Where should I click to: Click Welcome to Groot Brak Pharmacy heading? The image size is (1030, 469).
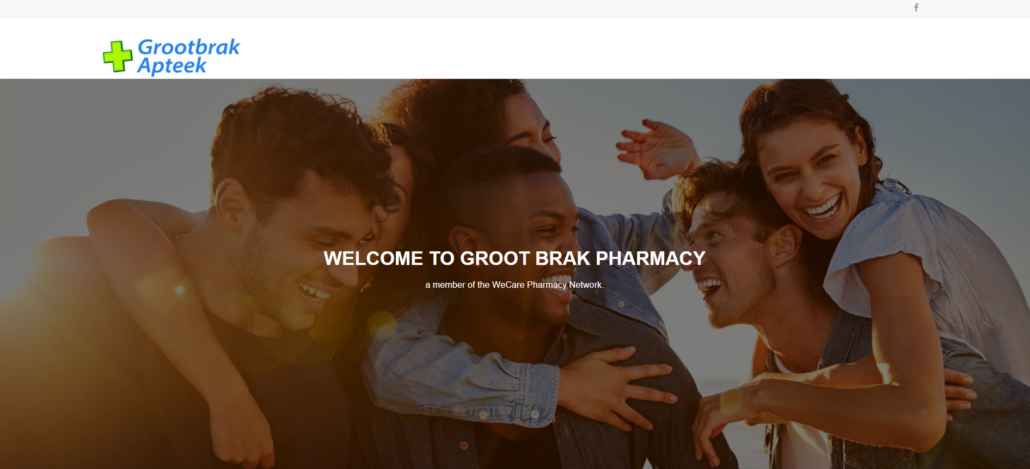tap(514, 258)
